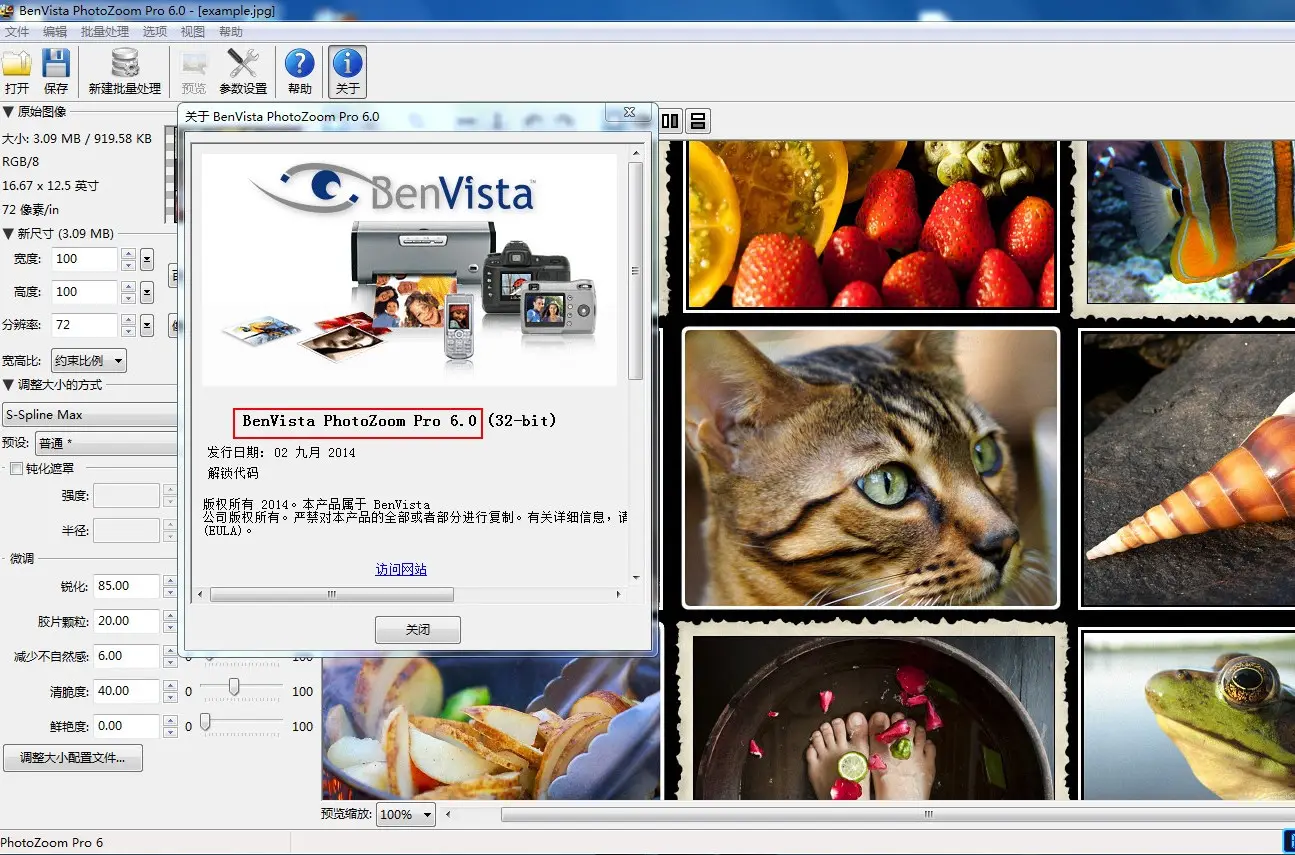Collapse the 原始图像 section

(8, 112)
